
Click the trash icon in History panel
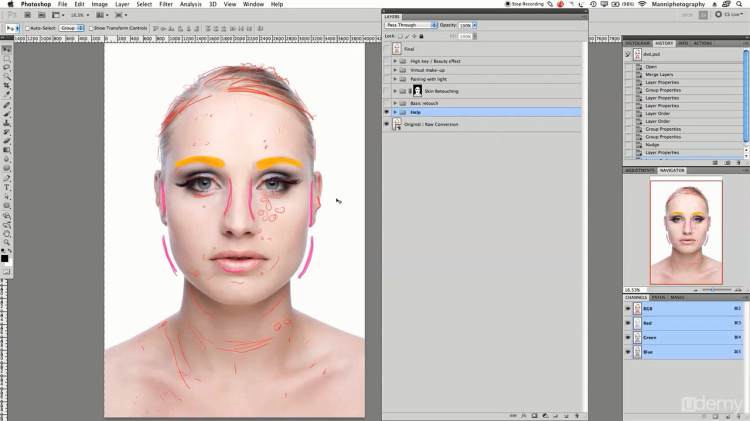point(739,163)
